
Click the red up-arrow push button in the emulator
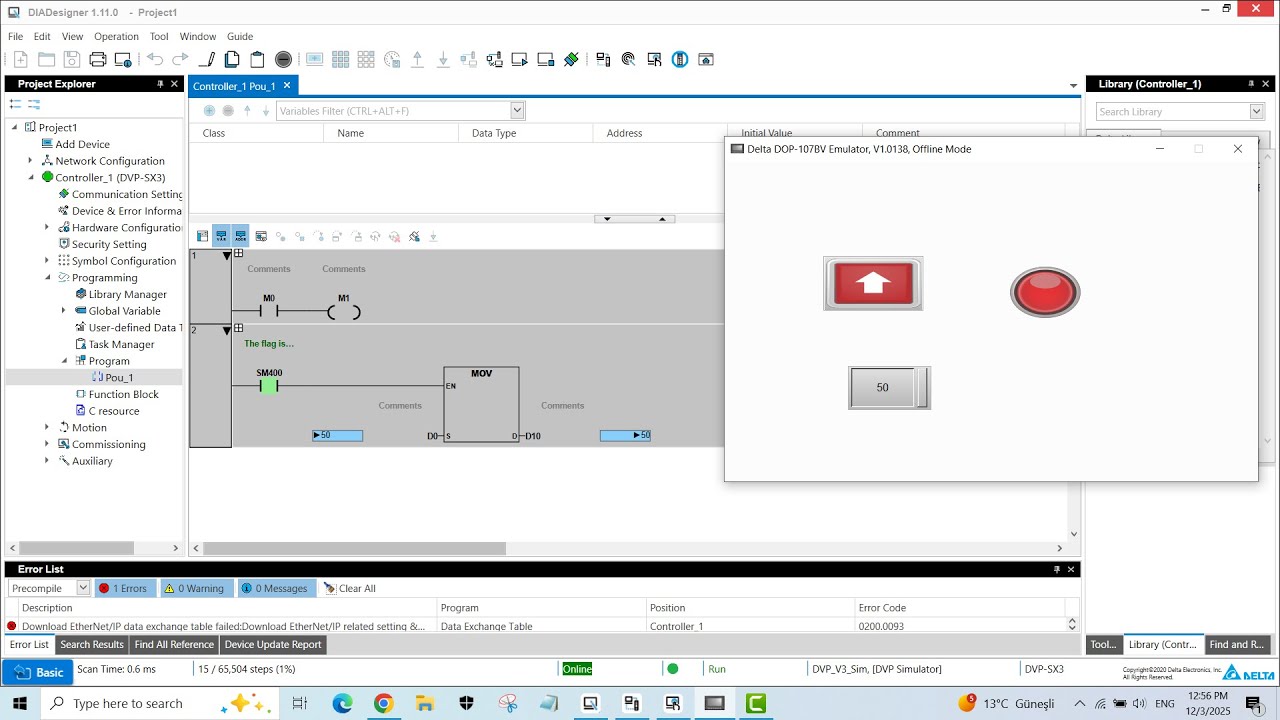(x=873, y=283)
